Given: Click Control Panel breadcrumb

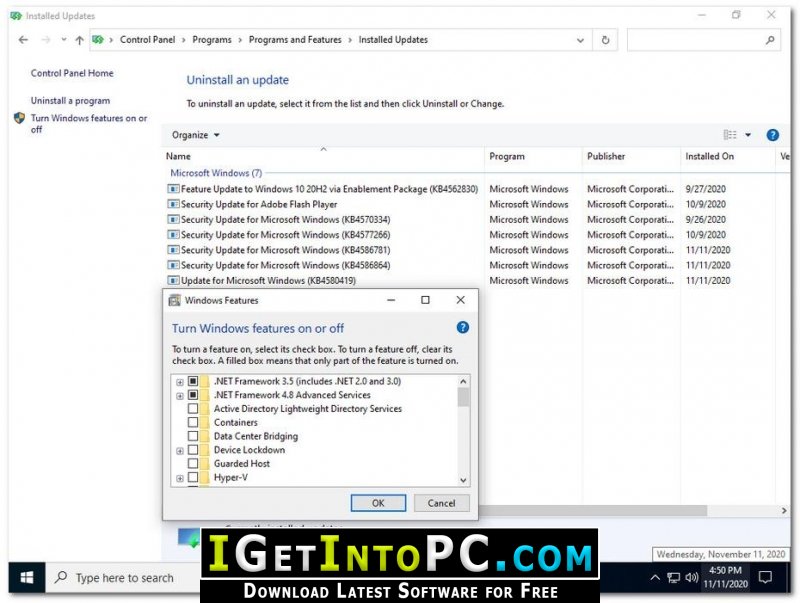Looking at the screenshot, I should click(147, 40).
